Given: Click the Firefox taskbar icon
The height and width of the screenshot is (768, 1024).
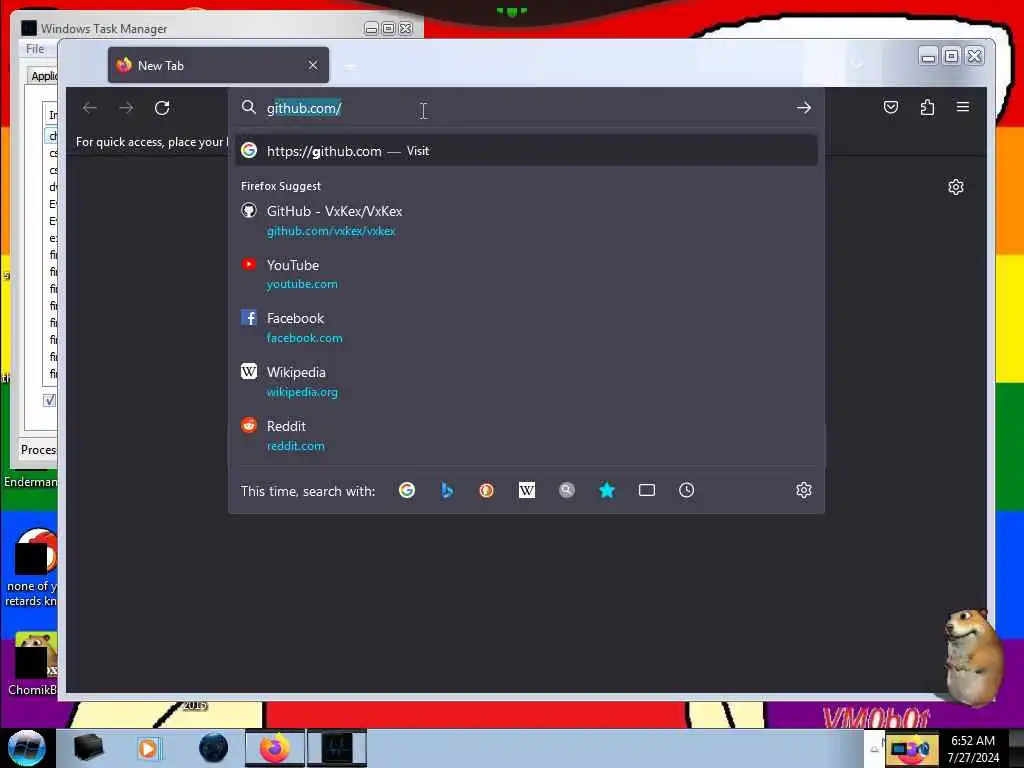Looking at the screenshot, I should [x=275, y=748].
